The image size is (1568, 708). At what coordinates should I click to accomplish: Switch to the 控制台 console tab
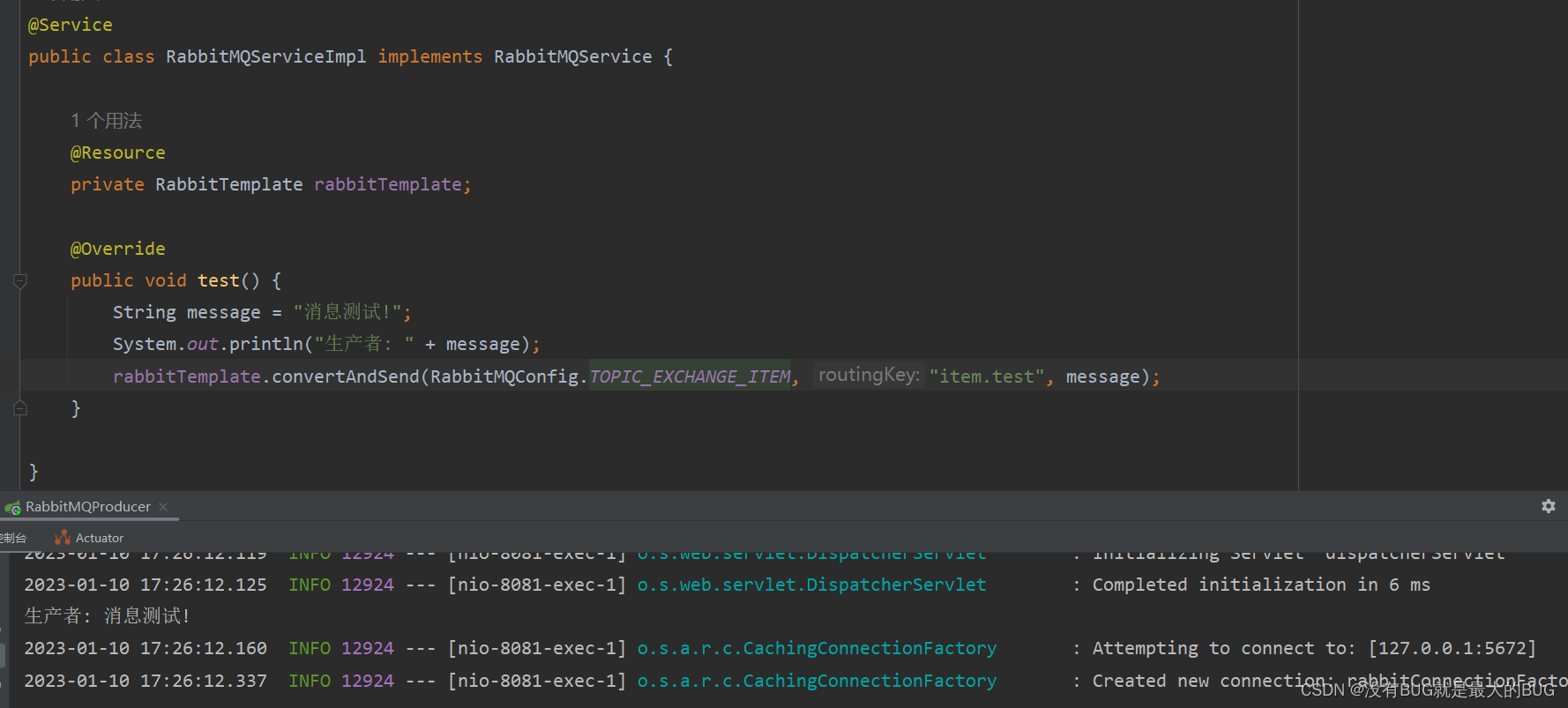14,538
